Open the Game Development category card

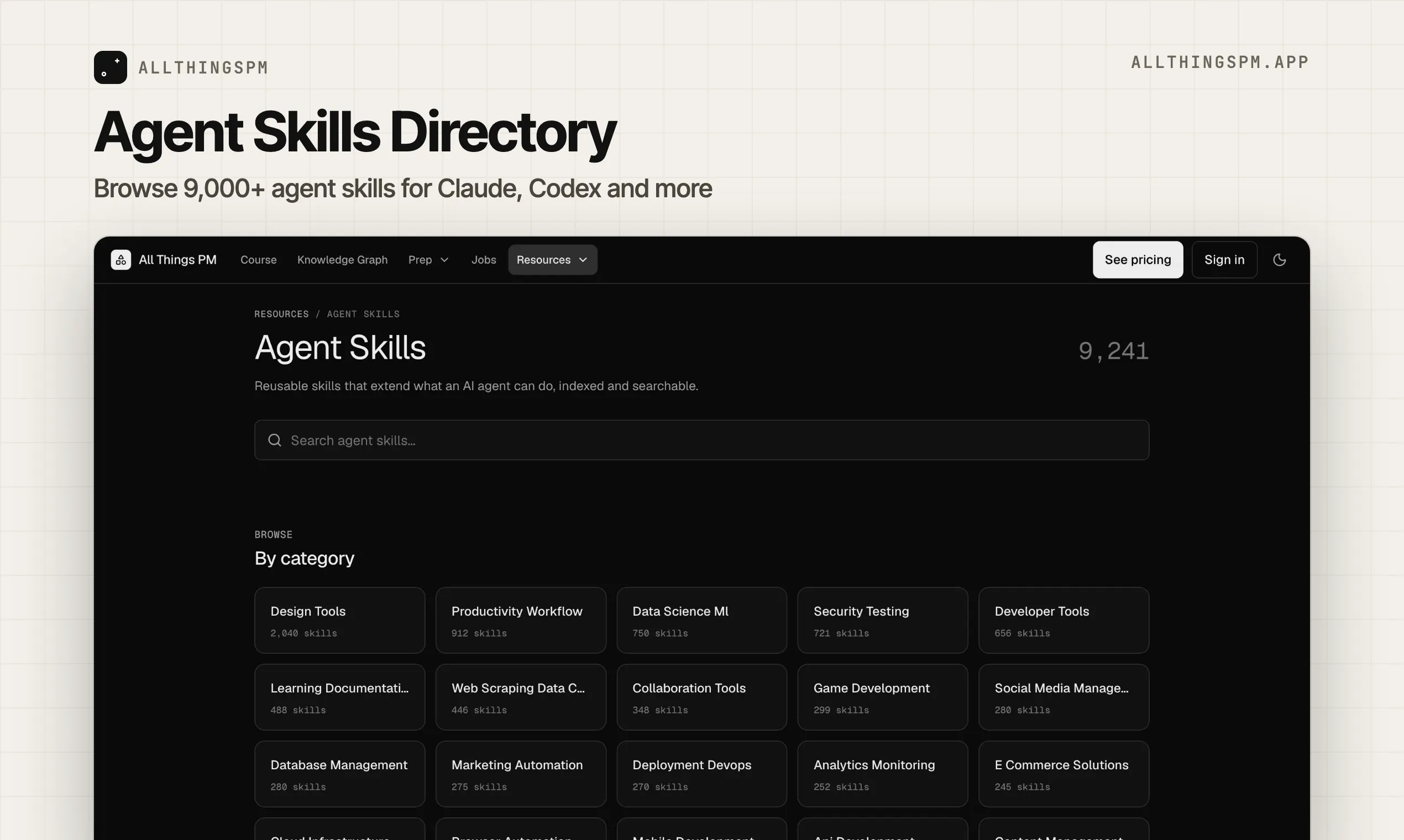[883, 697]
